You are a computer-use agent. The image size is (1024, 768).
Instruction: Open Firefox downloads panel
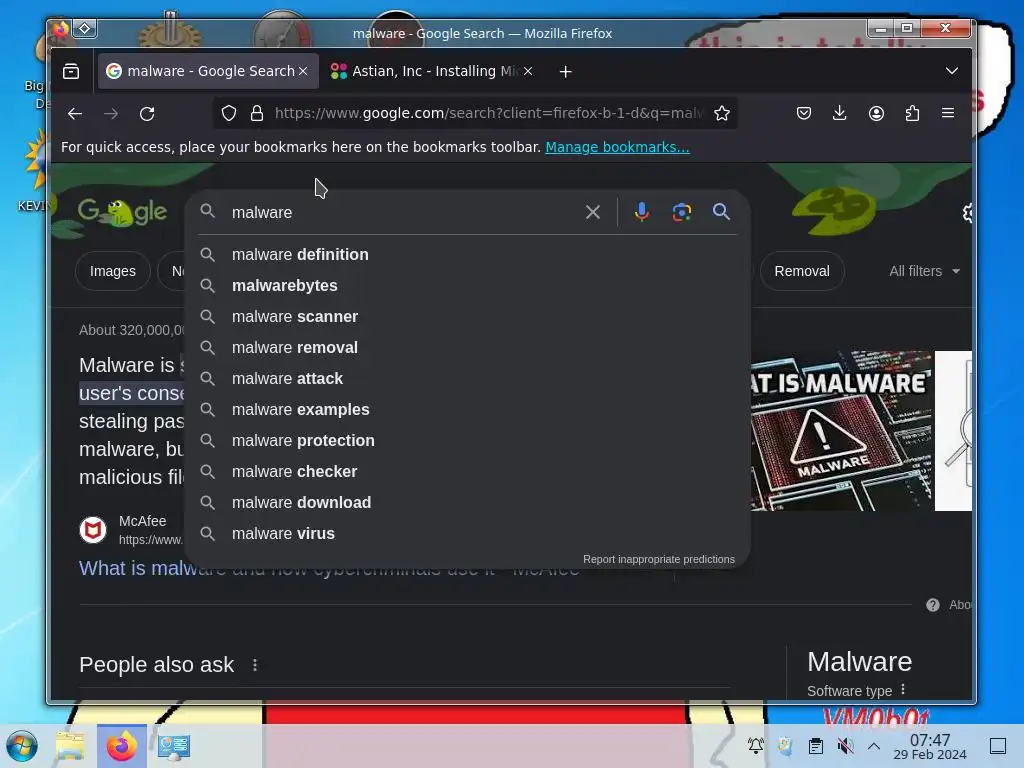[840, 114]
